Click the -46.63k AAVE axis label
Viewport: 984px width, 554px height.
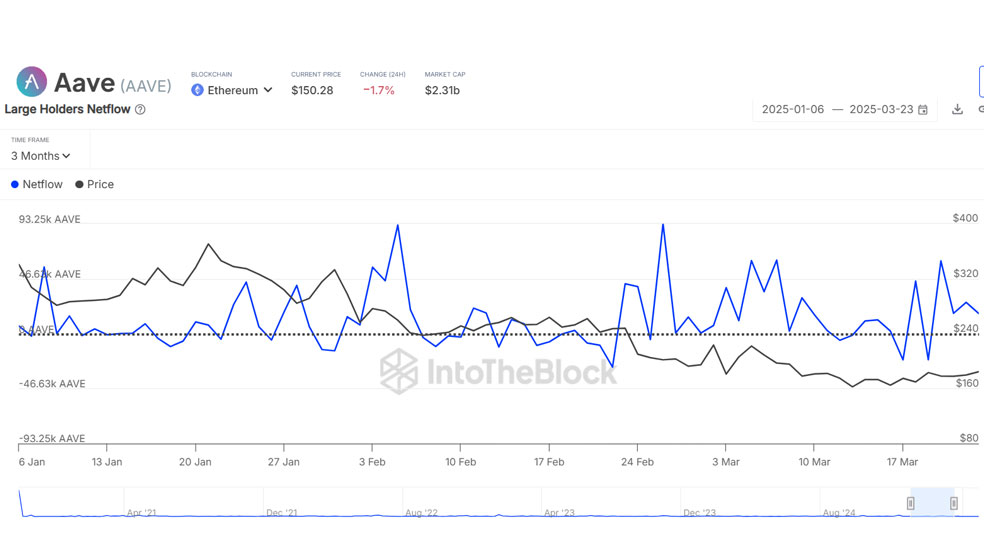tap(51, 384)
